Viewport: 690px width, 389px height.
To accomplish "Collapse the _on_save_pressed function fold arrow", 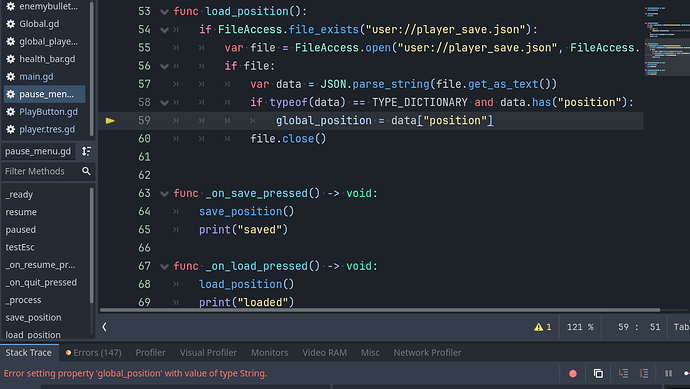I will tap(165, 194).
